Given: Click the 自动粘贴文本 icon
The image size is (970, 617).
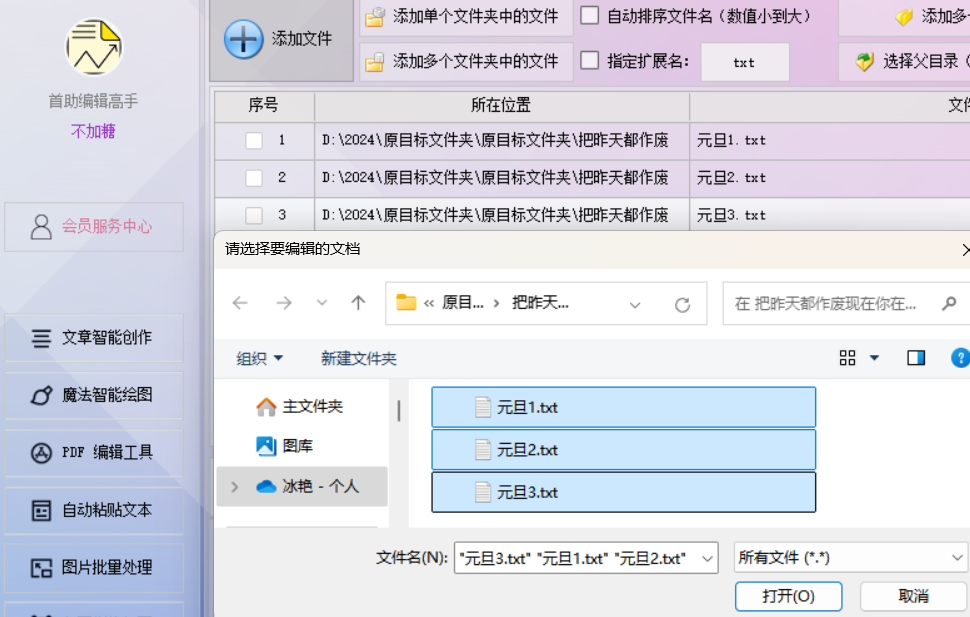Looking at the screenshot, I should point(41,511).
